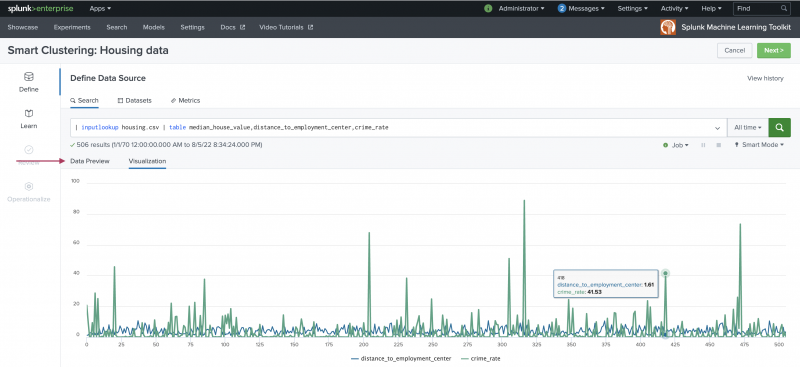Open Experiments in app navigation
This screenshot has width=800, height=367.
(x=72, y=27)
